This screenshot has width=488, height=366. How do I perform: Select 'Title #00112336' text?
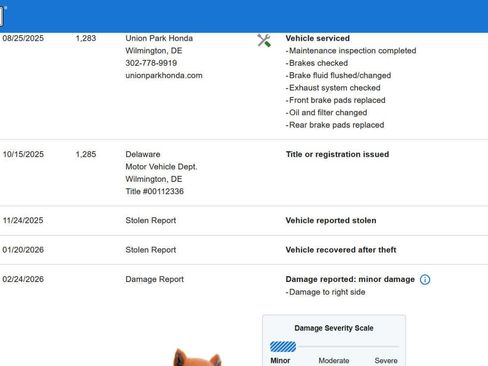click(x=154, y=191)
